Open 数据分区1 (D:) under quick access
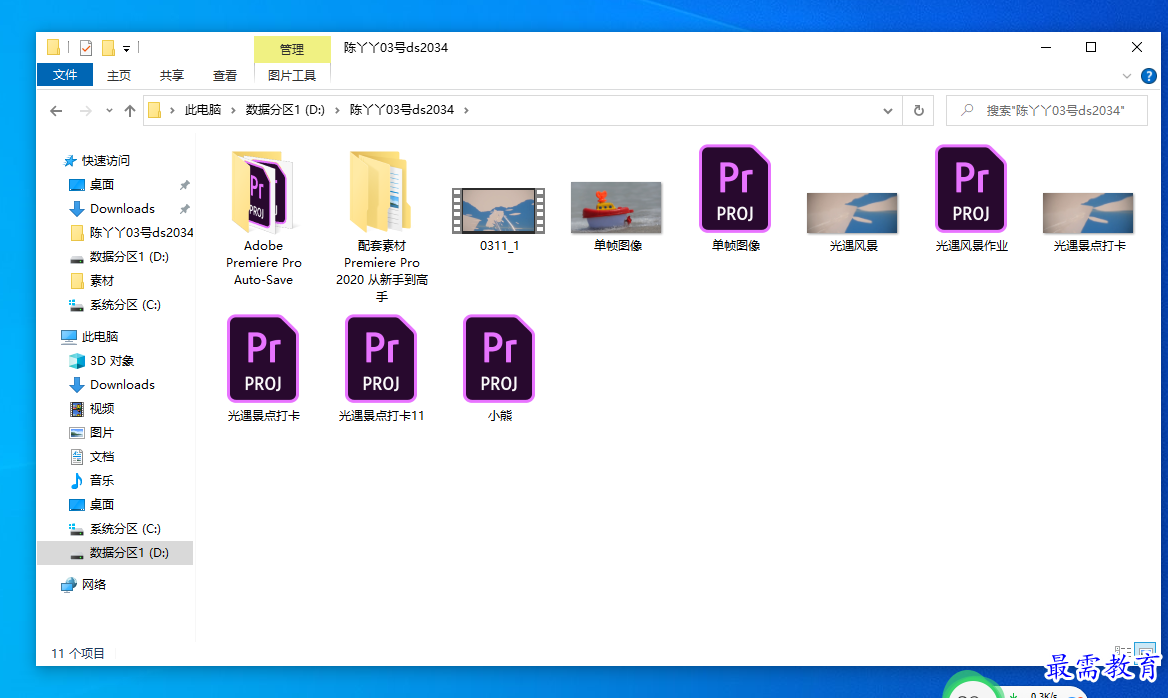The height and width of the screenshot is (698, 1168). 119,256
